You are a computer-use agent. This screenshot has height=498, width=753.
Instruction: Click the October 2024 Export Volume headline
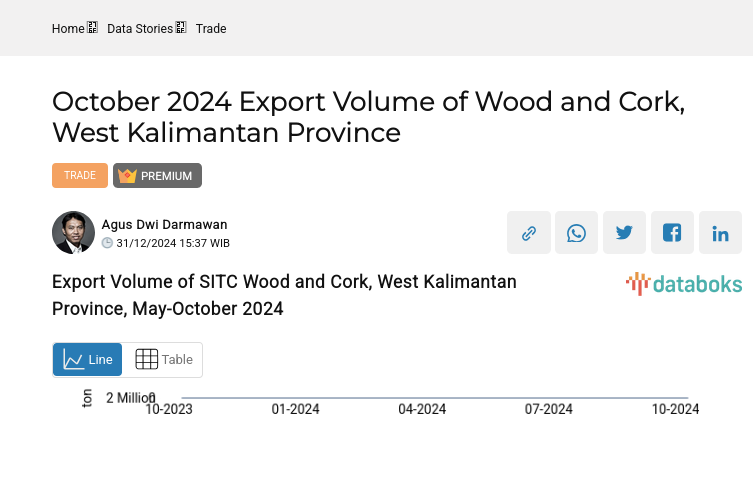[x=368, y=116]
